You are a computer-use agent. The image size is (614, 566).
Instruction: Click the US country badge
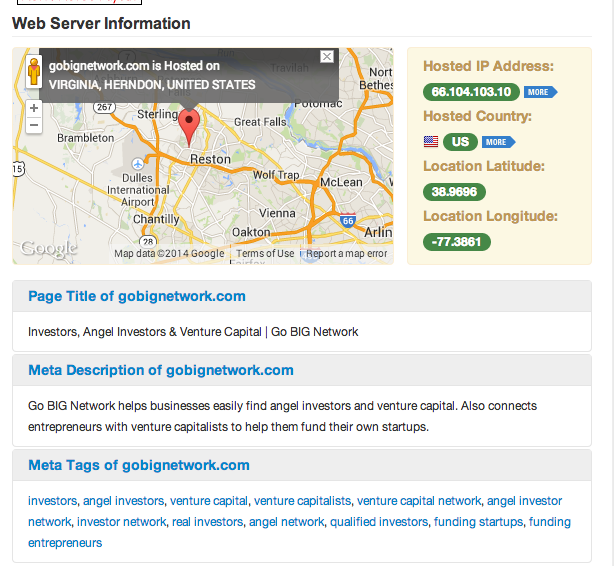pyautogui.click(x=460, y=142)
